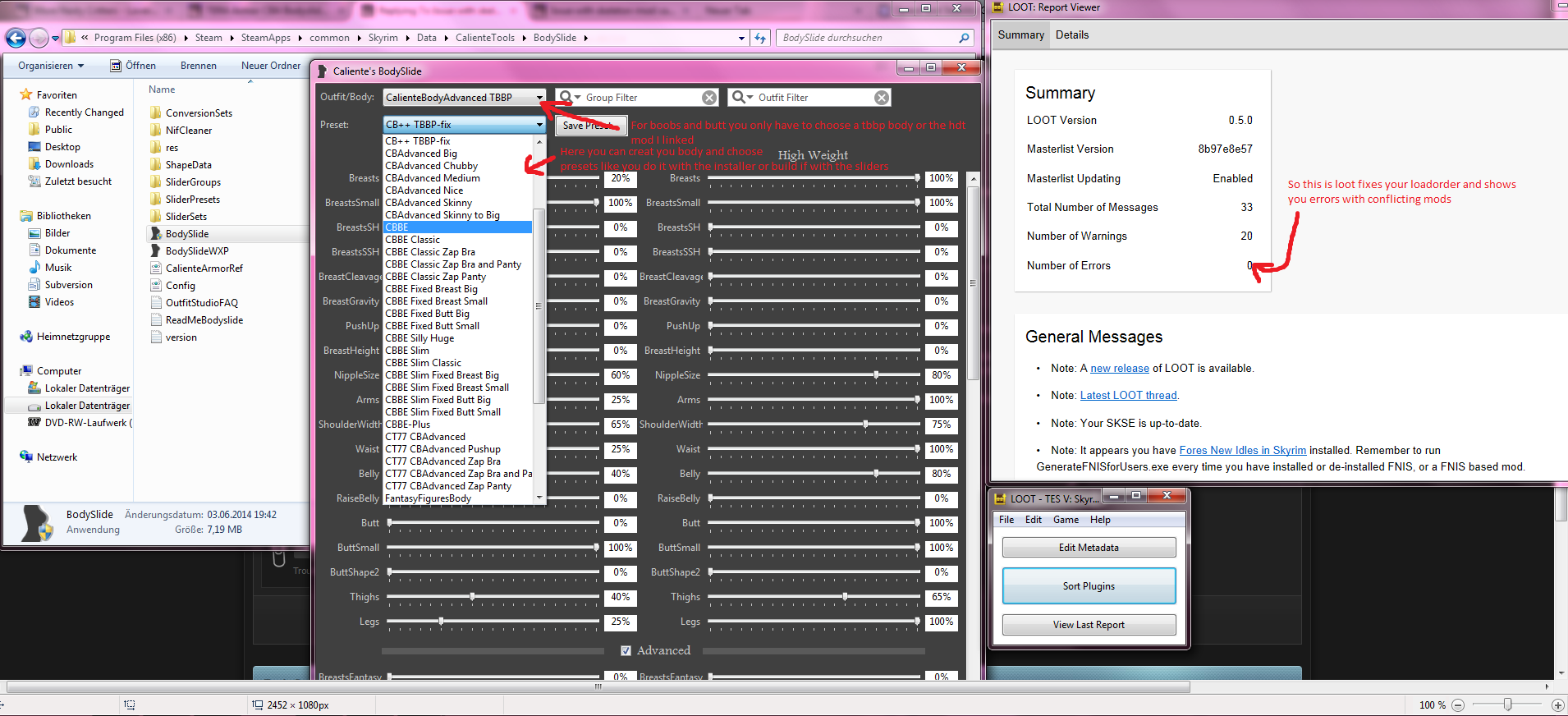Click the zoom out minus icon in the status bar
This screenshot has width=1568, height=716.
[1458, 705]
